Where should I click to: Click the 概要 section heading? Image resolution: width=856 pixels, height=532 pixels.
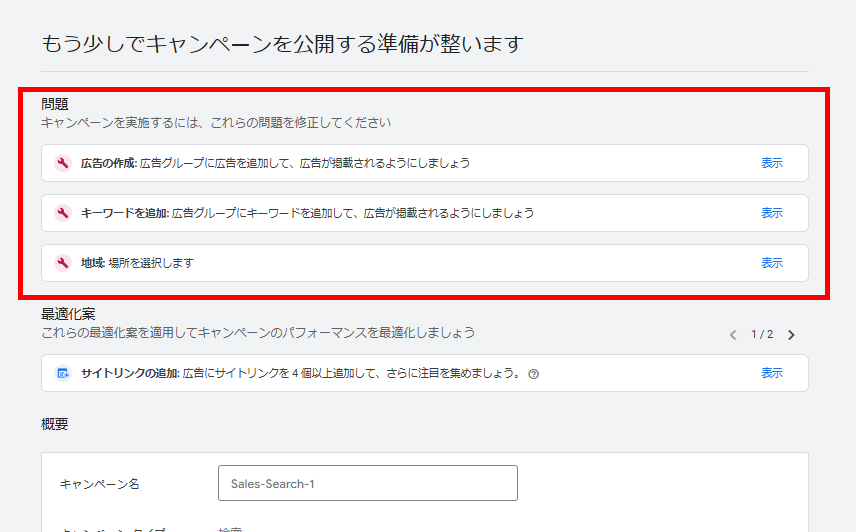tap(55, 424)
